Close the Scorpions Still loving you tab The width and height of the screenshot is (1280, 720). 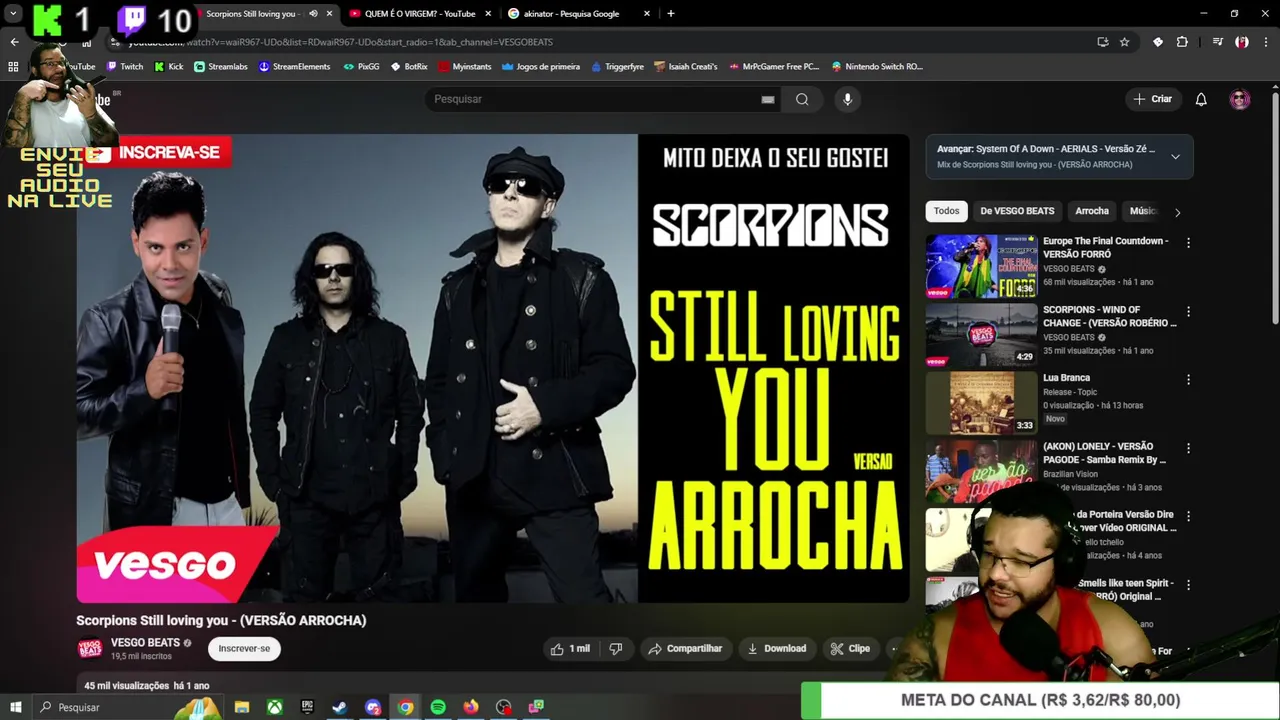329,14
